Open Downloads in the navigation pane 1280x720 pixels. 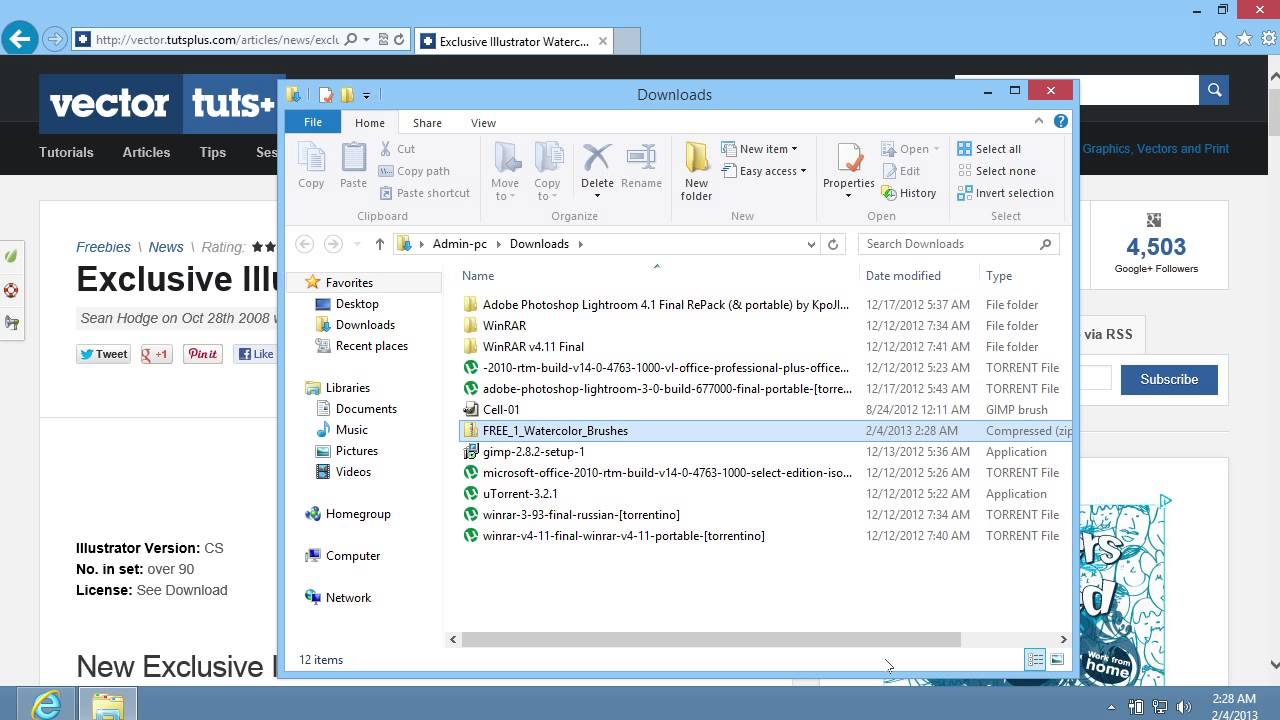click(x=355, y=325)
